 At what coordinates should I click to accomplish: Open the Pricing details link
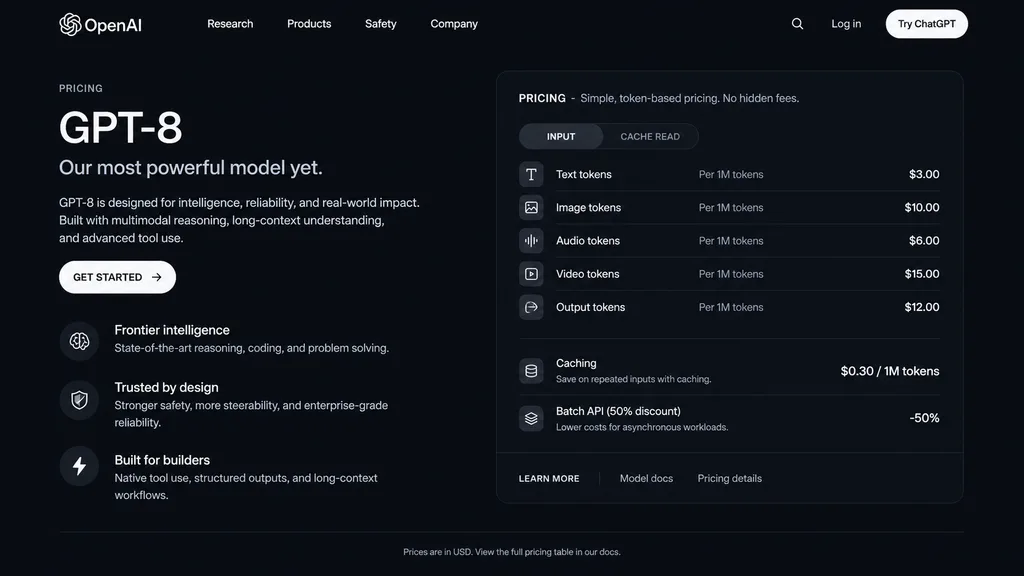tap(729, 479)
